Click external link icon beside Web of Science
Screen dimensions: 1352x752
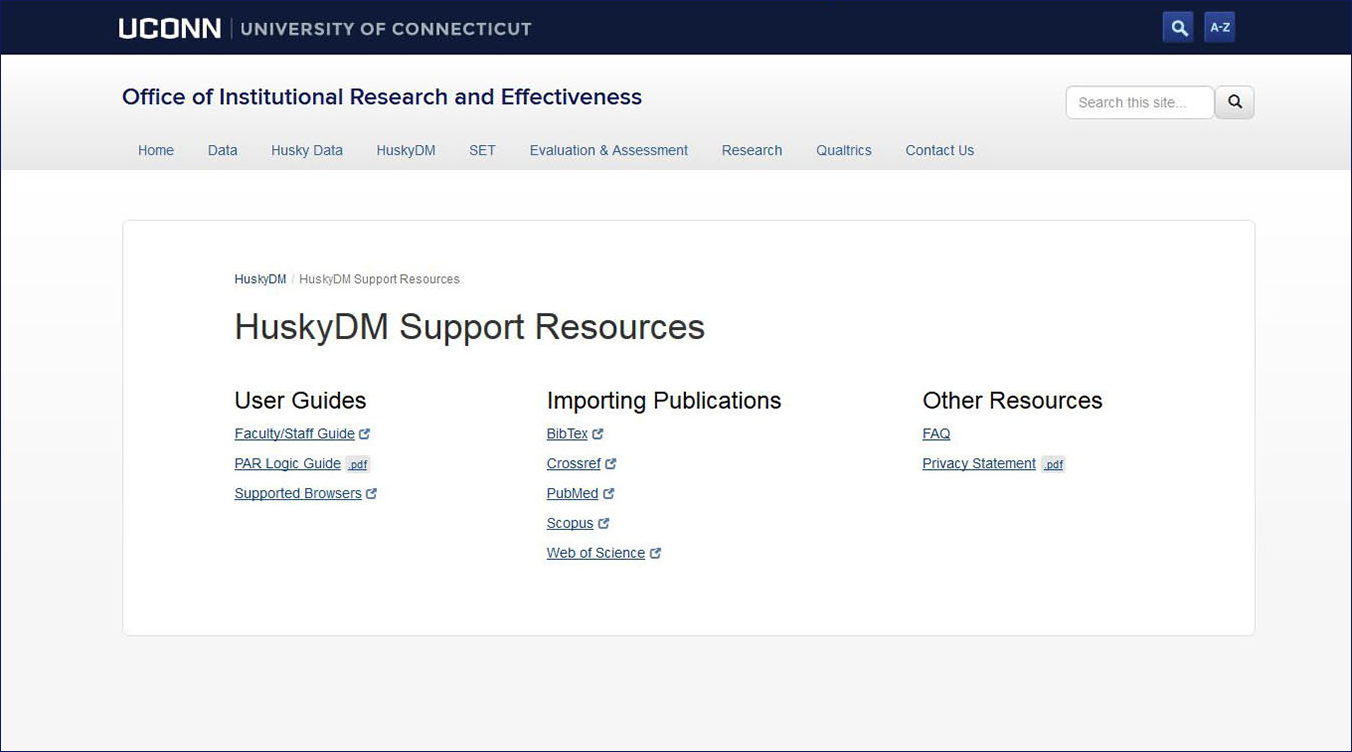[655, 553]
